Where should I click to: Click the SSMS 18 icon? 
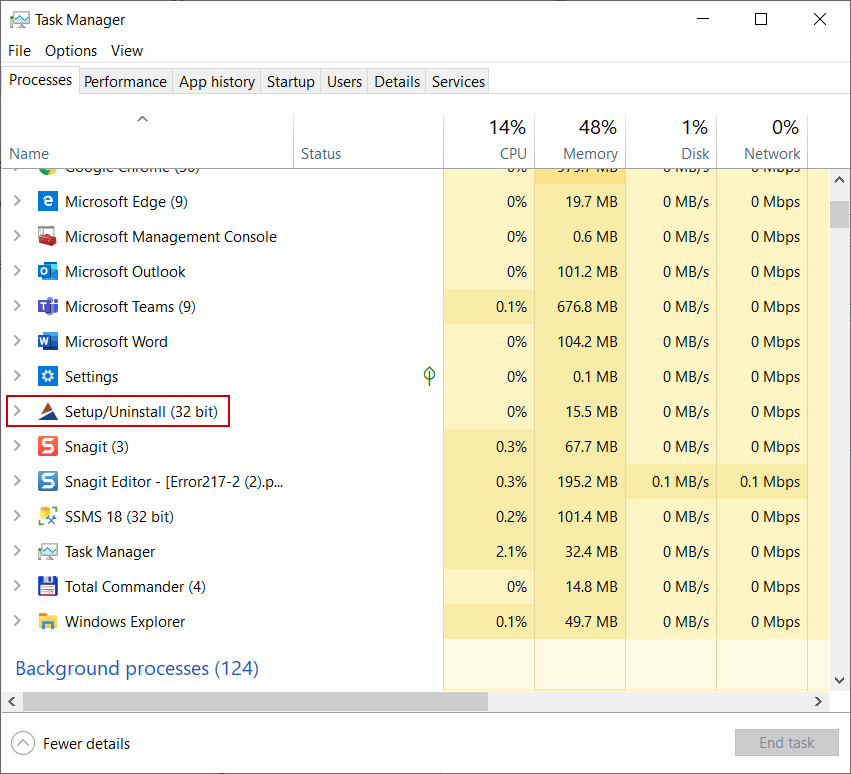48,516
